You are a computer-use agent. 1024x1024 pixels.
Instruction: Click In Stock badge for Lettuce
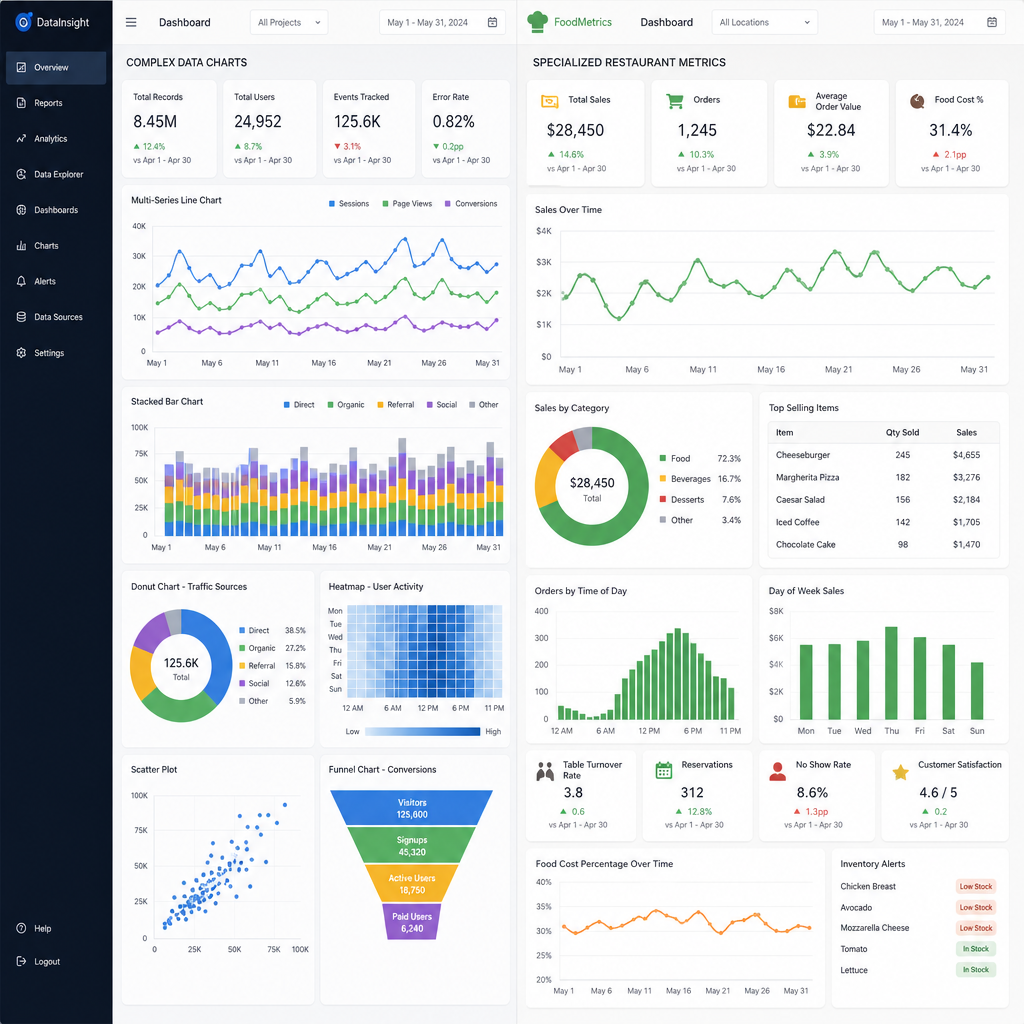click(x=976, y=970)
